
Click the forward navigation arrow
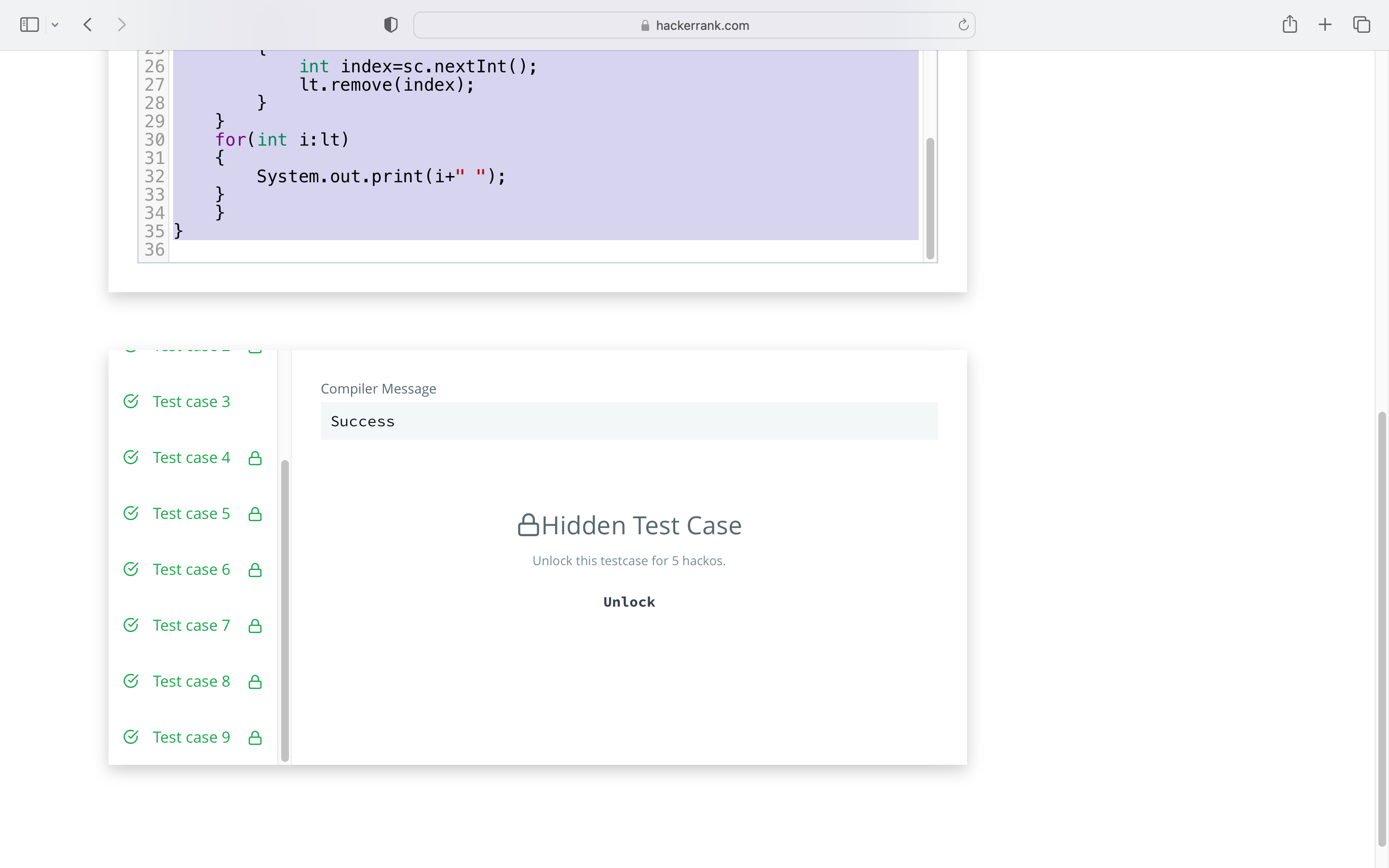[121, 25]
